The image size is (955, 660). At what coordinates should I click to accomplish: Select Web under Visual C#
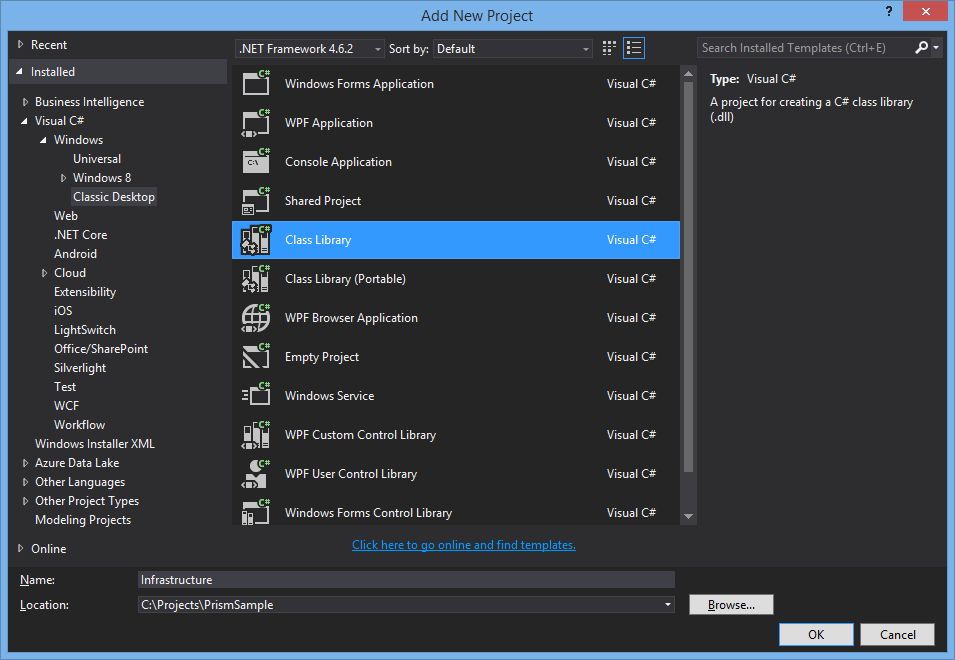[66, 216]
